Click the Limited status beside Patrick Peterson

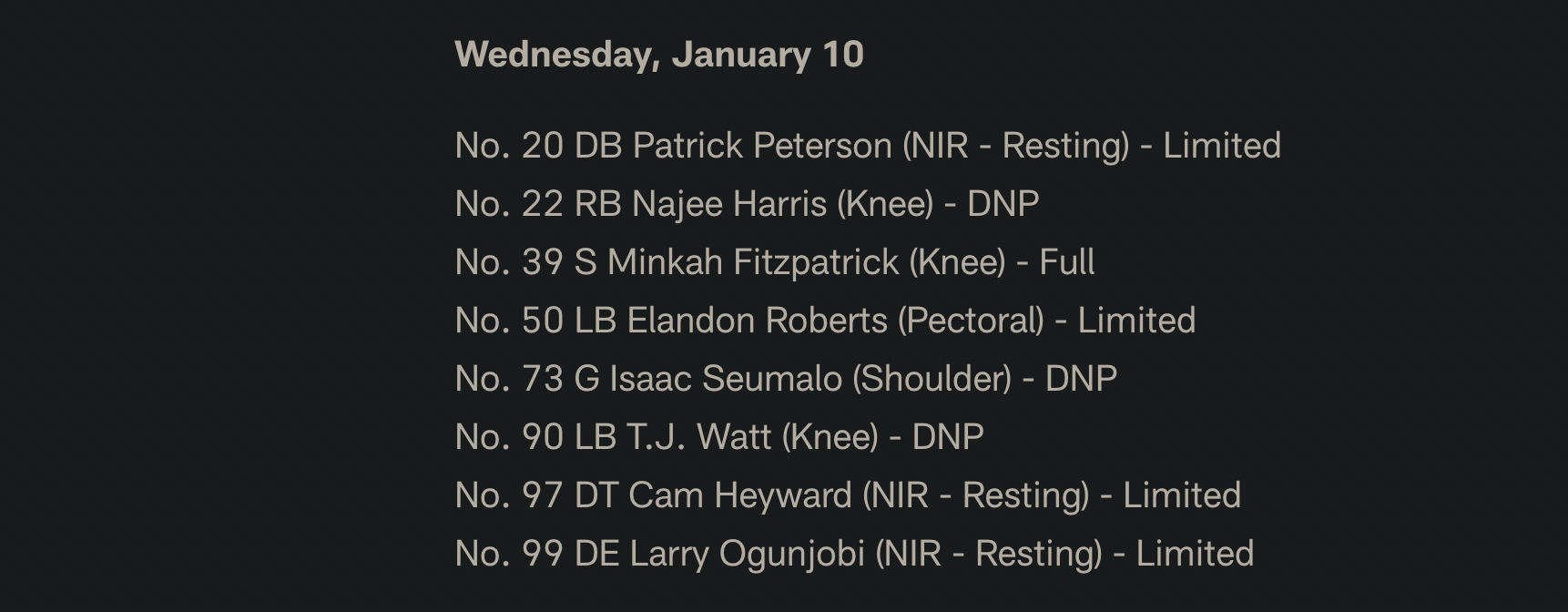(1221, 146)
